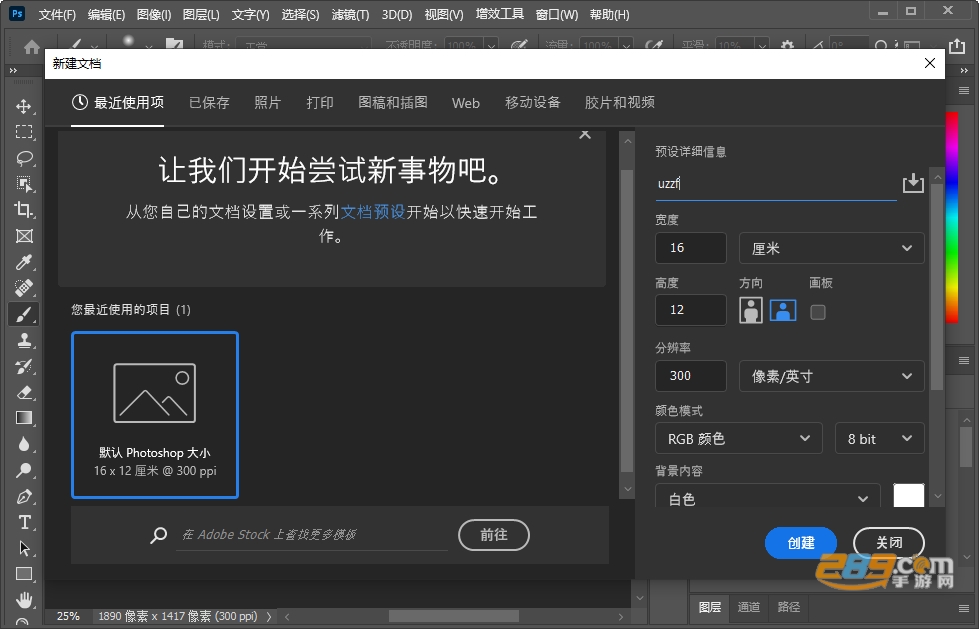The image size is (979, 629).
Task: Open the 白色 background contents dropdown
Action: (767, 498)
